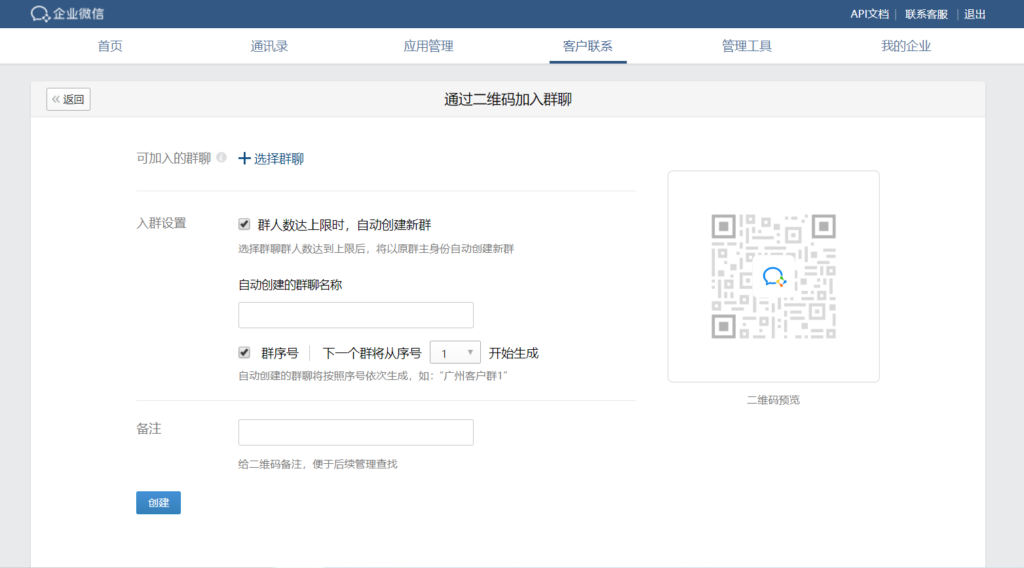Viewport: 1024px width, 568px height.
Task: Click 退出 to log out
Action: coord(974,14)
